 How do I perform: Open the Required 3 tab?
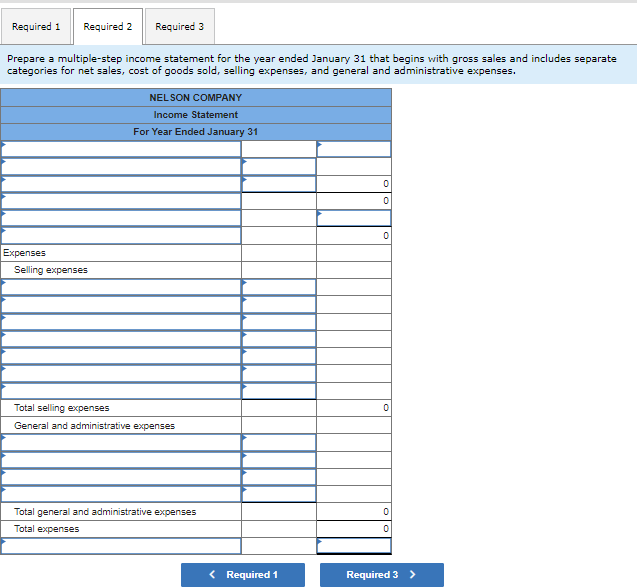[180, 26]
